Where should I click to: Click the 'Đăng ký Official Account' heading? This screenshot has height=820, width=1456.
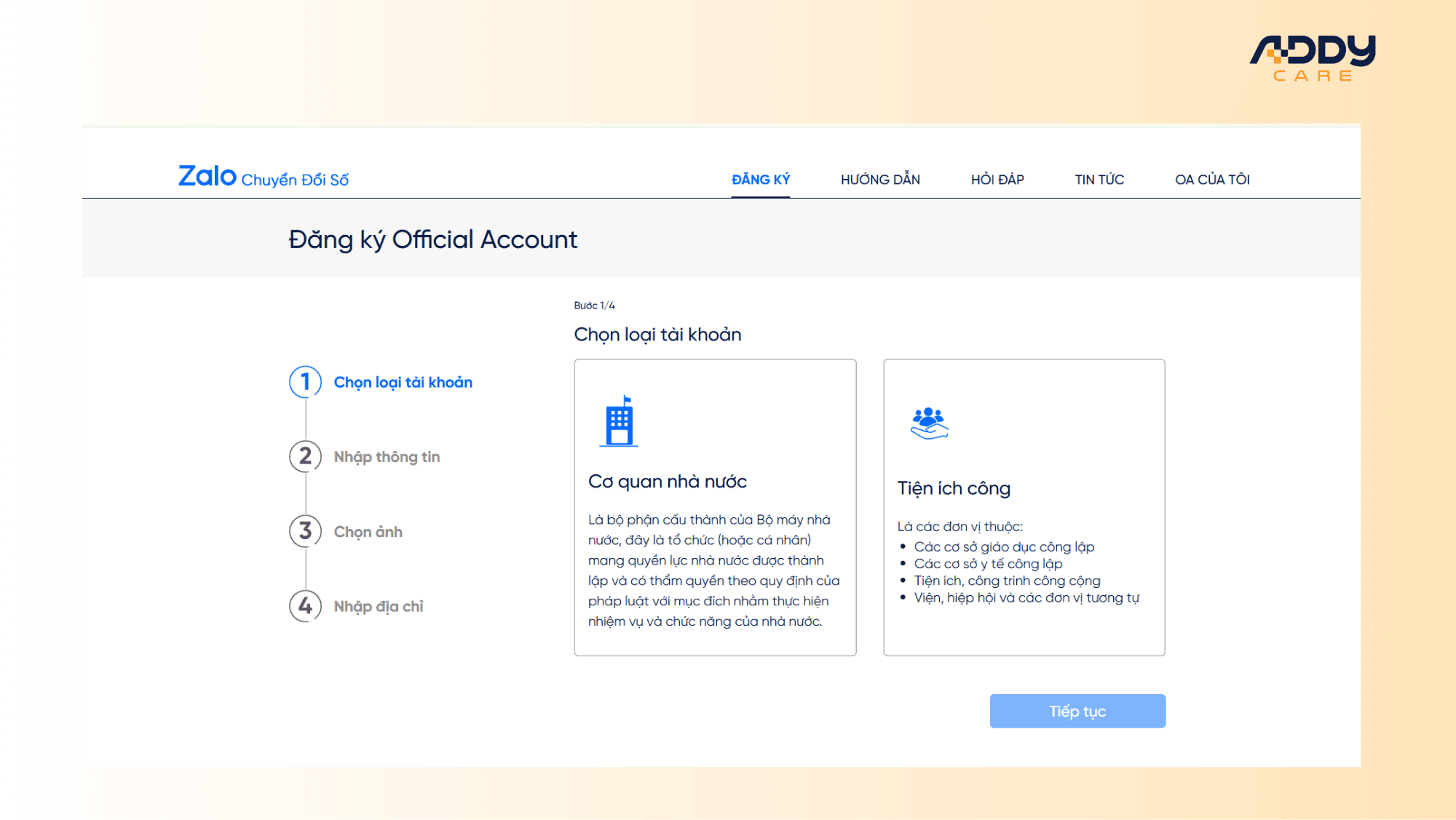click(432, 239)
